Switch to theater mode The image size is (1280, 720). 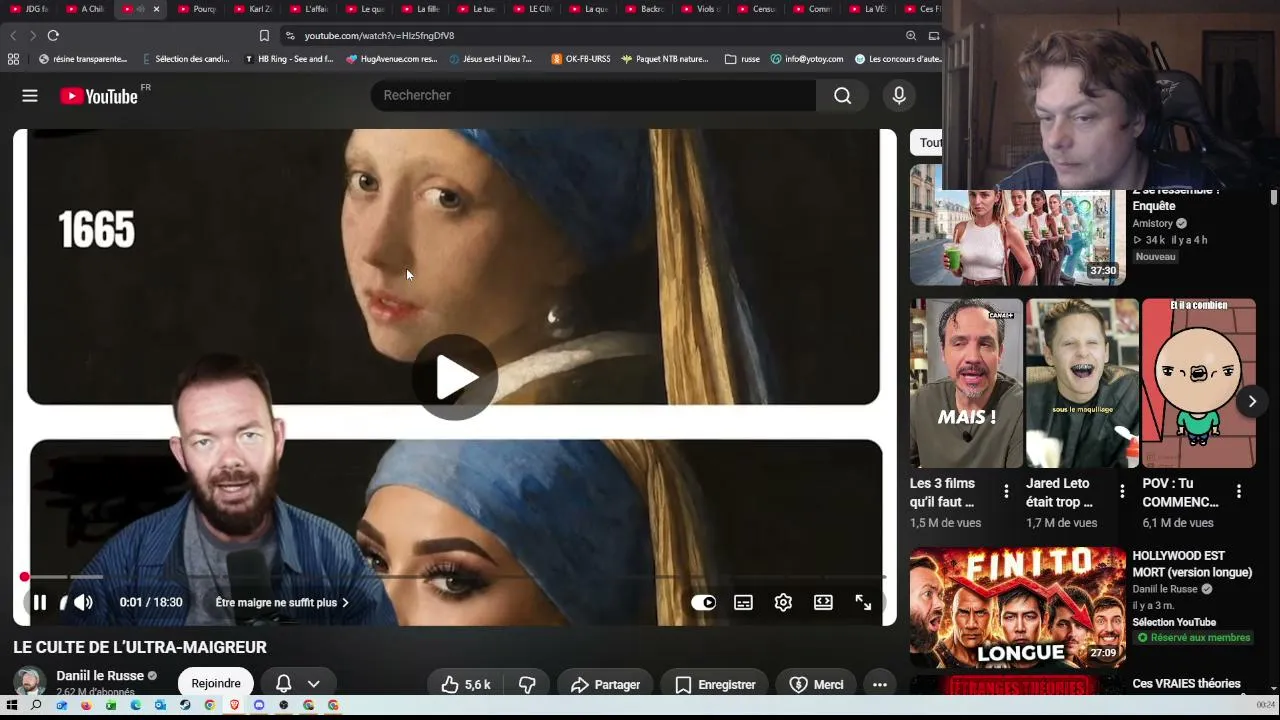[823, 602]
